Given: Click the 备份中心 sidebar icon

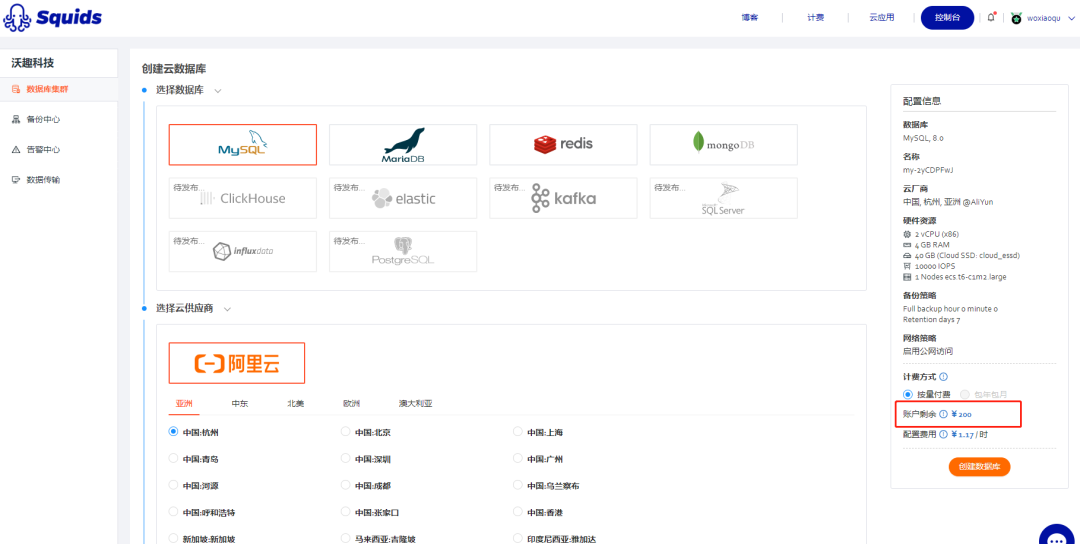Looking at the screenshot, I should (x=16, y=119).
